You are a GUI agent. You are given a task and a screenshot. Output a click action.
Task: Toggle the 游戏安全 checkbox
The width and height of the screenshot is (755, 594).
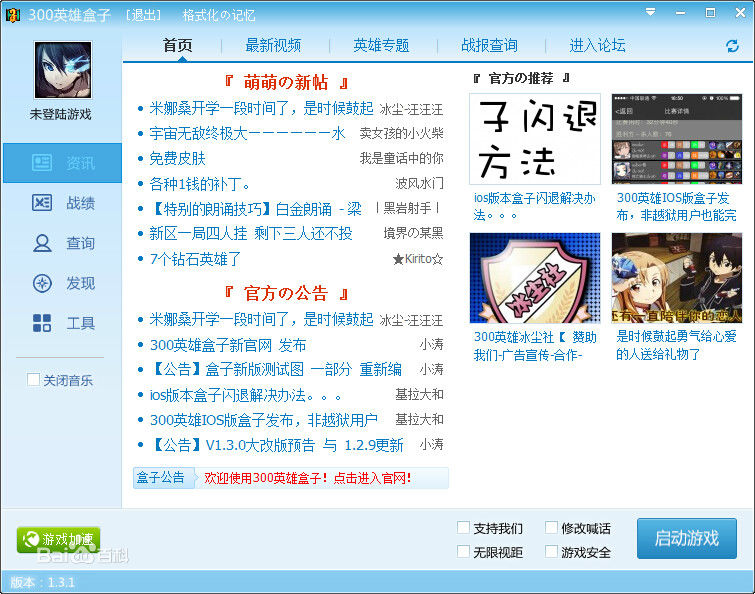(x=551, y=552)
